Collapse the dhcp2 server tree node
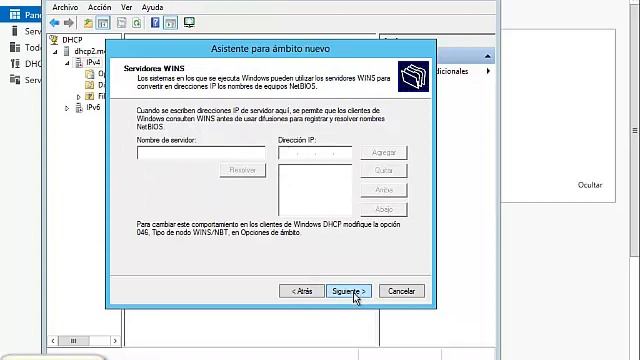 point(55,52)
